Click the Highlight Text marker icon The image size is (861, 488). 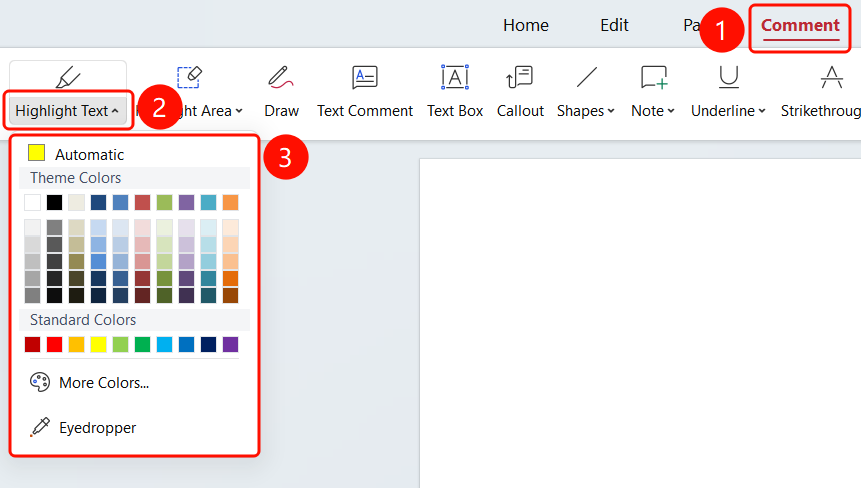68,77
